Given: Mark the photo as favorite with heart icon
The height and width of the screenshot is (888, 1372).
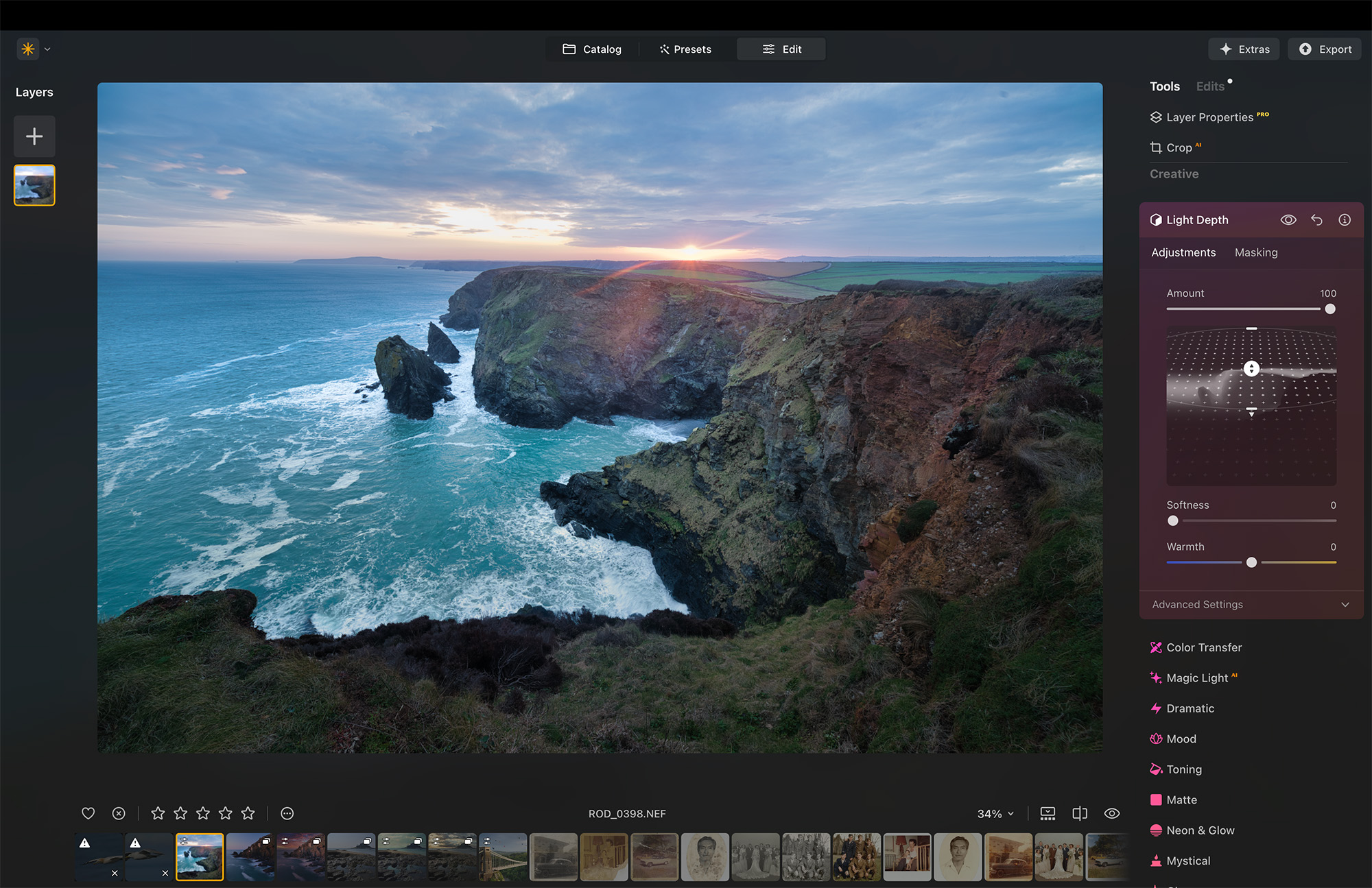Looking at the screenshot, I should 88,813.
